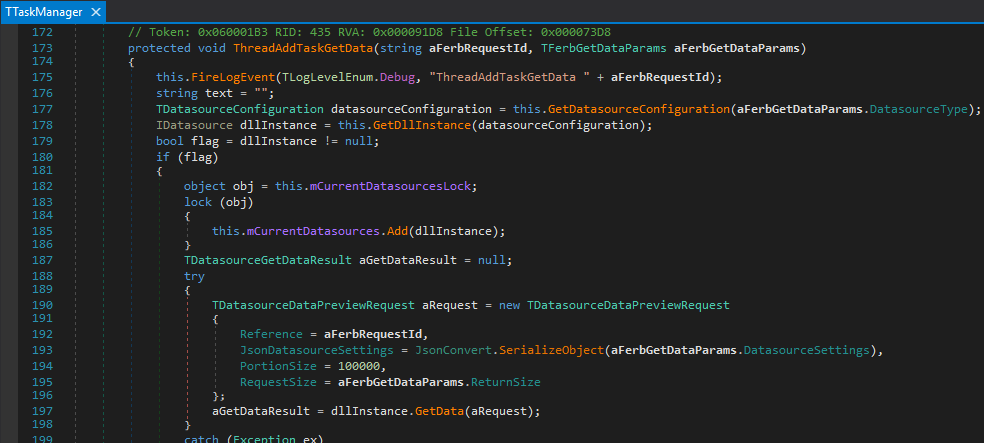Image resolution: width=984 pixels, height=443 pixels.
Task: Click DatasourceSettings property ending line 193
Action: click(806, 350)
